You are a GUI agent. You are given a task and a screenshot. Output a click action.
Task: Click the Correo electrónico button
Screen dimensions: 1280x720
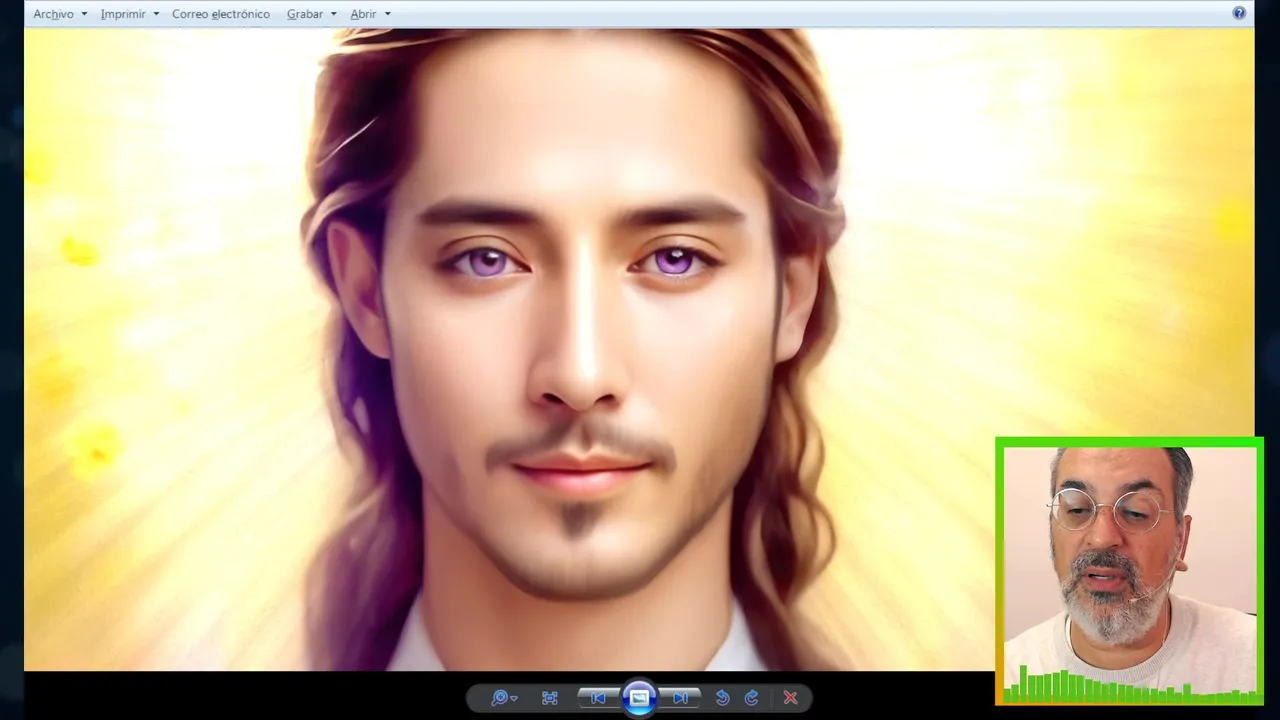221,14
